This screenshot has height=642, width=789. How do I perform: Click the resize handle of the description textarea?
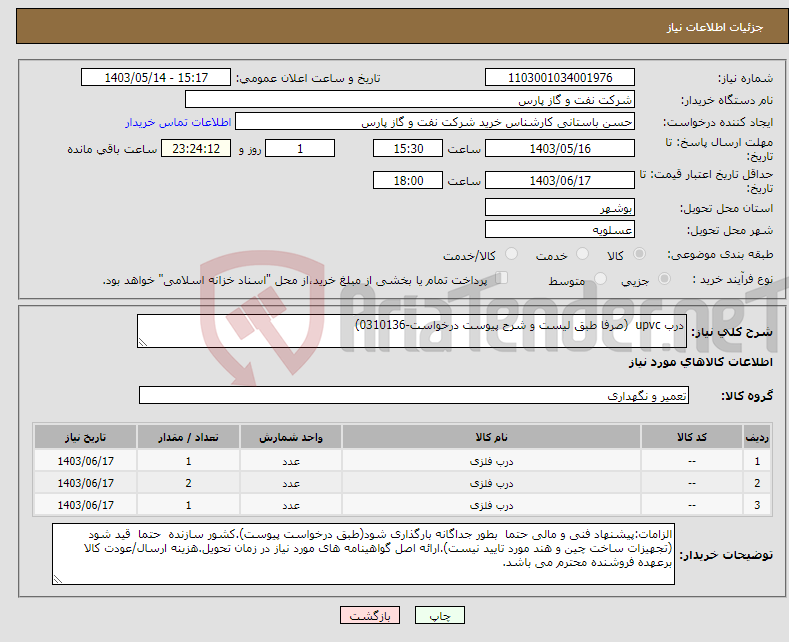pyautogui.click(x=143, y=342)
